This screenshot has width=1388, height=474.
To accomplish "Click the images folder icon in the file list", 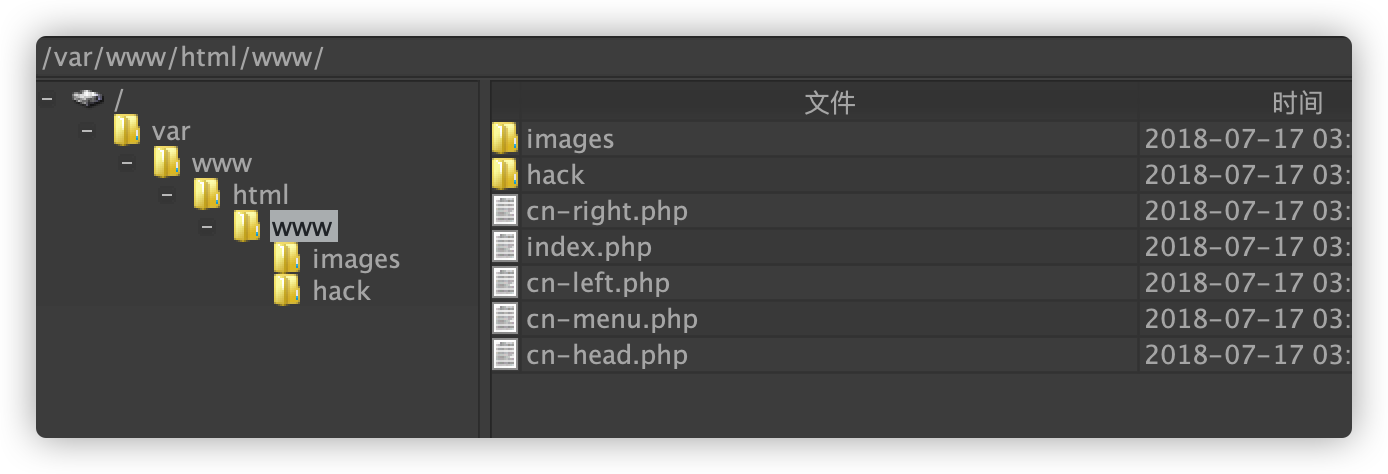I will [x=505, y=138].
